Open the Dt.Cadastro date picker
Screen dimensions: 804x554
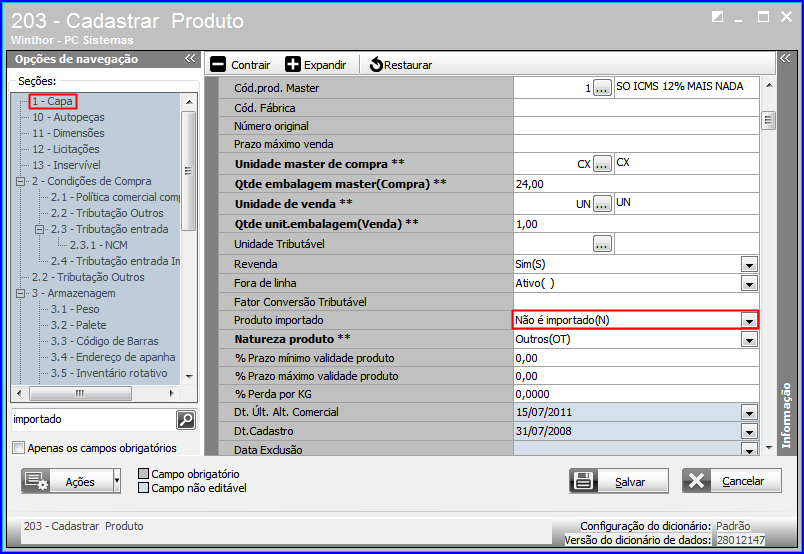click(749, 431)
